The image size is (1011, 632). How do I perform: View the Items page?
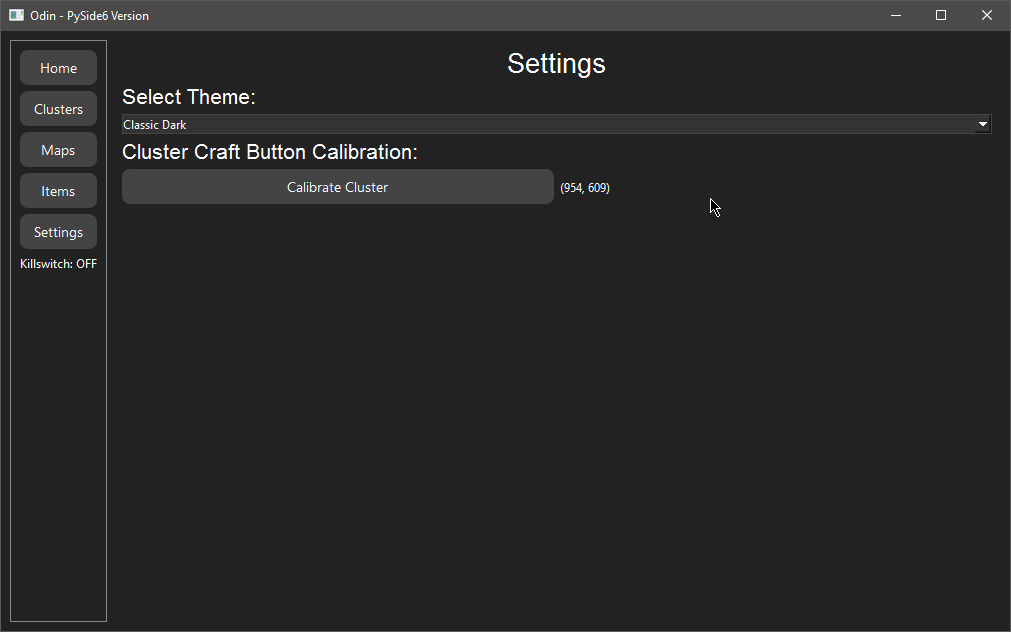pos(58,190)
